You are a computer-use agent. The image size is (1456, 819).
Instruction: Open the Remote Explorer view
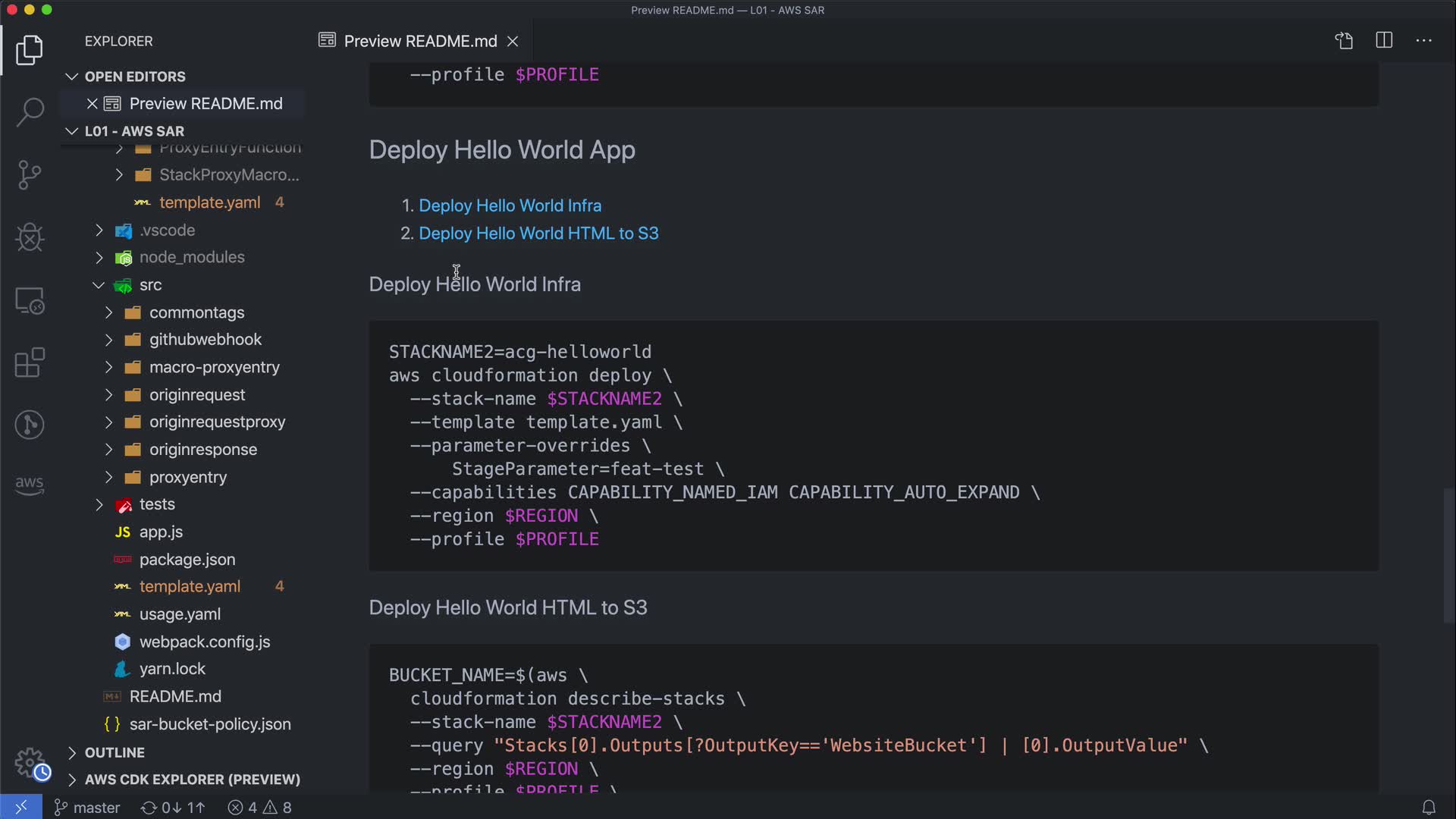coord(30,301)
